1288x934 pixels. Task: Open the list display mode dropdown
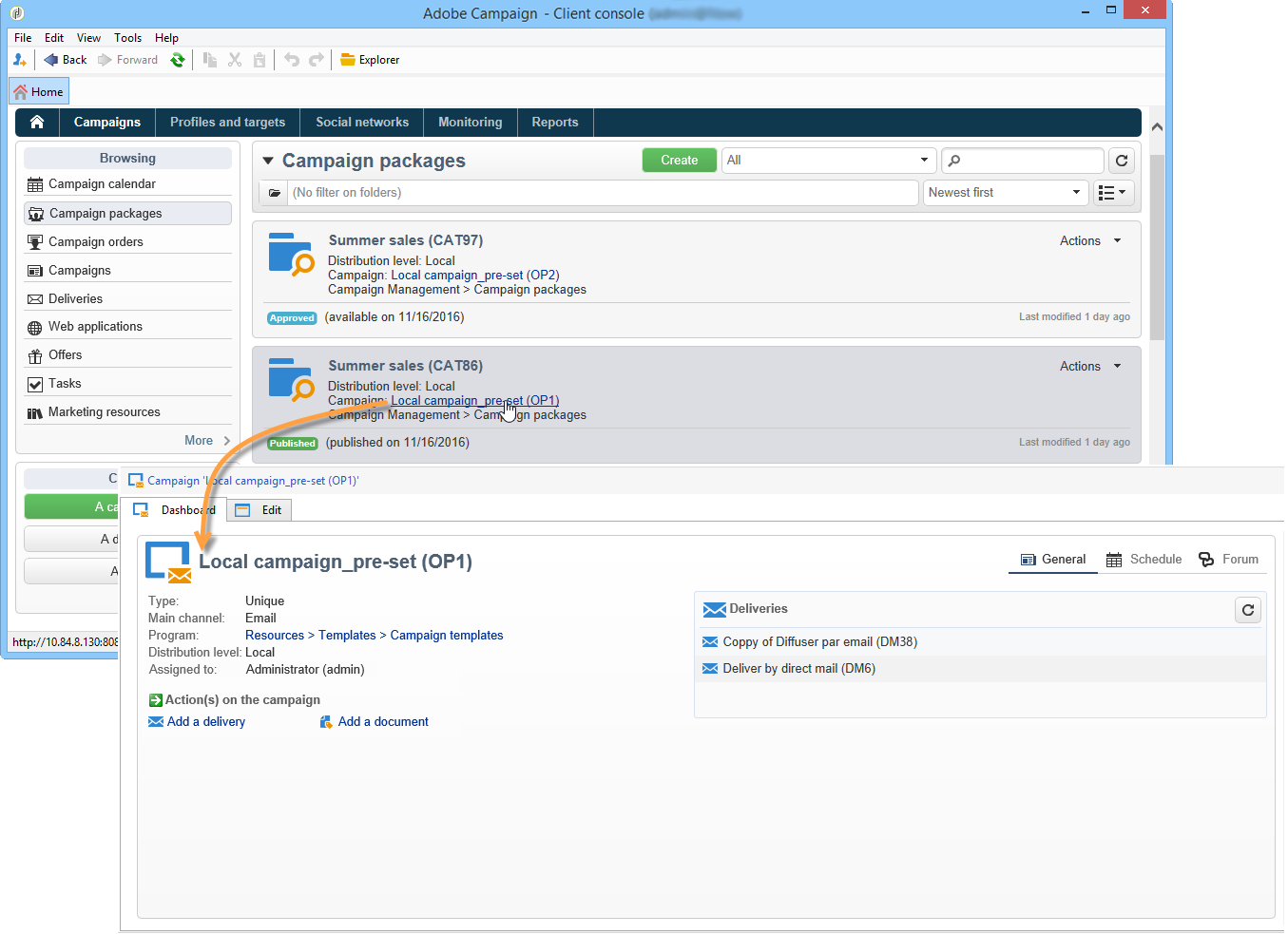pyautogui.click(x=1112, y=193)
